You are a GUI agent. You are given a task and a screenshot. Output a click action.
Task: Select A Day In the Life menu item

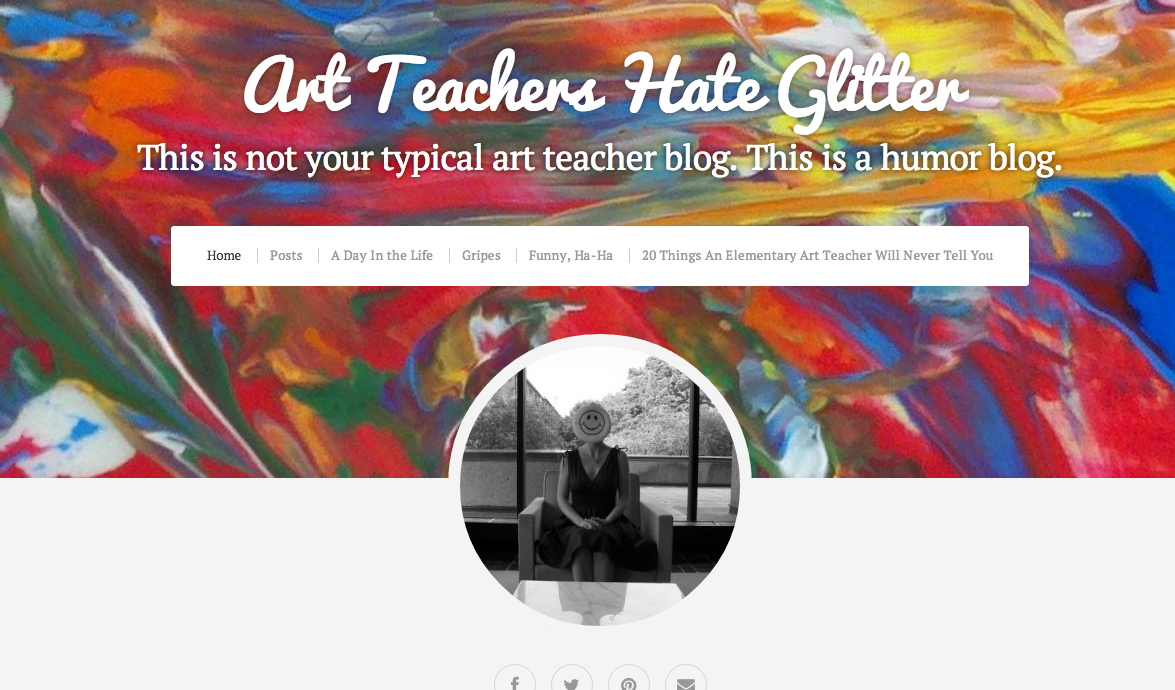pos(382,255)
